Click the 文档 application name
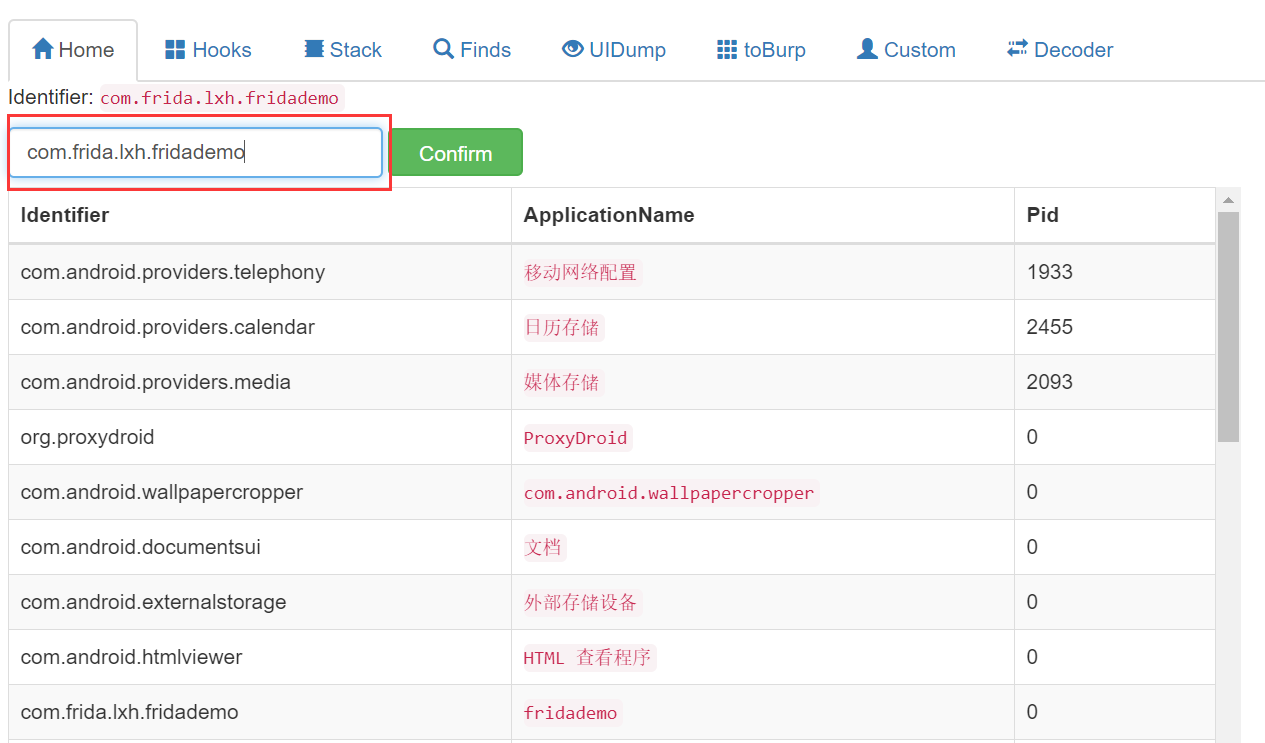This screenshot has width=1265, height=743. (x=544, y=547)
